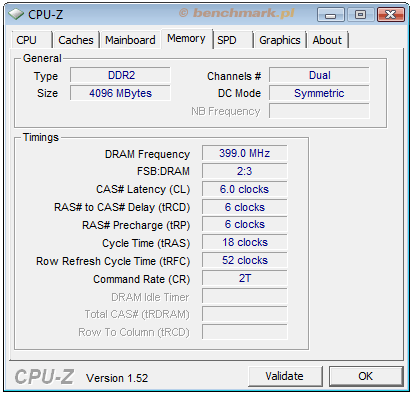Click the 2:3 FSB:DRAM ratio value
Screen dimensions: 412x396
point(245,171)
